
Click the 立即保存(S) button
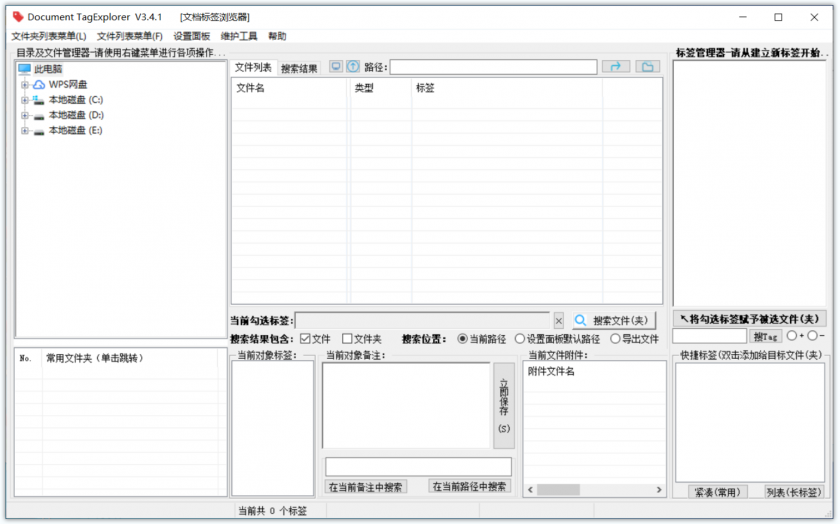point(504,405)
